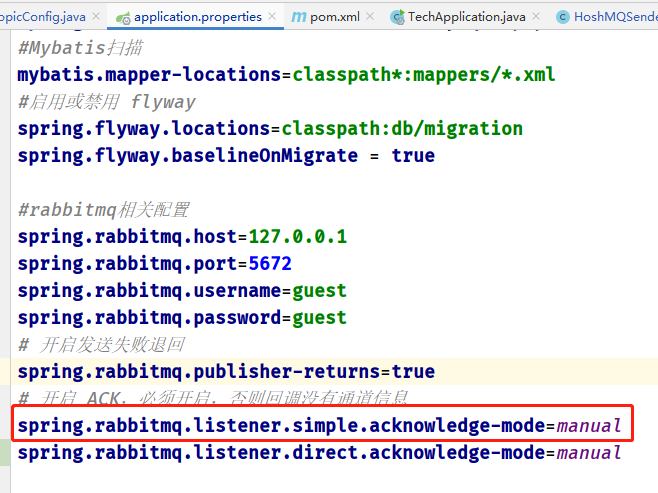The height and width of the screenshot is (493, 658).
Task: Click the class icon on HoshMQSender tab
Action: [x=562, y=17]
